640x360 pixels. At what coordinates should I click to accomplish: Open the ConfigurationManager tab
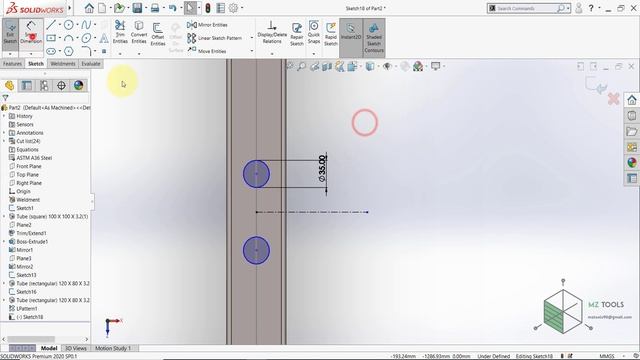(44, 85)
